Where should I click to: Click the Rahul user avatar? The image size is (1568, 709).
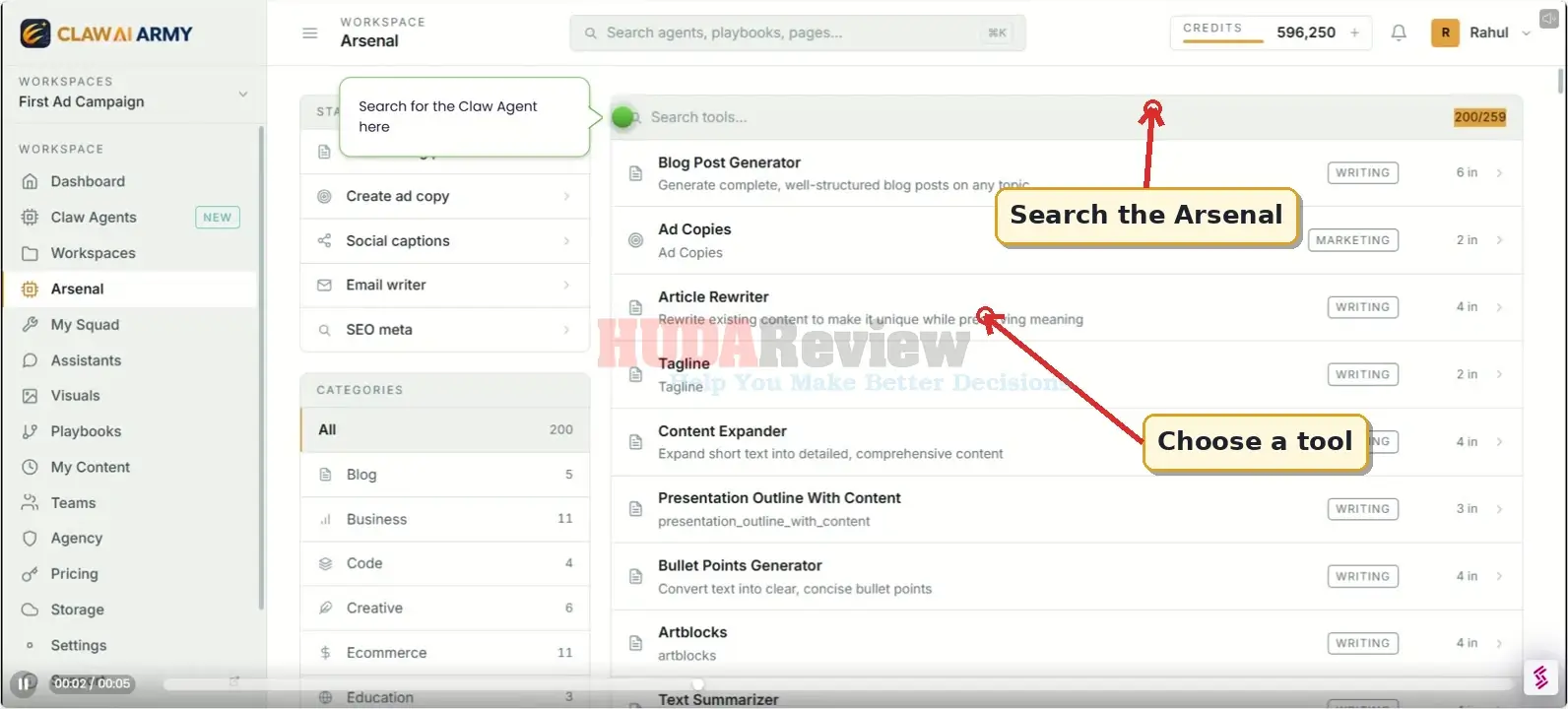pyautogui.click(x=1445, y=32)
